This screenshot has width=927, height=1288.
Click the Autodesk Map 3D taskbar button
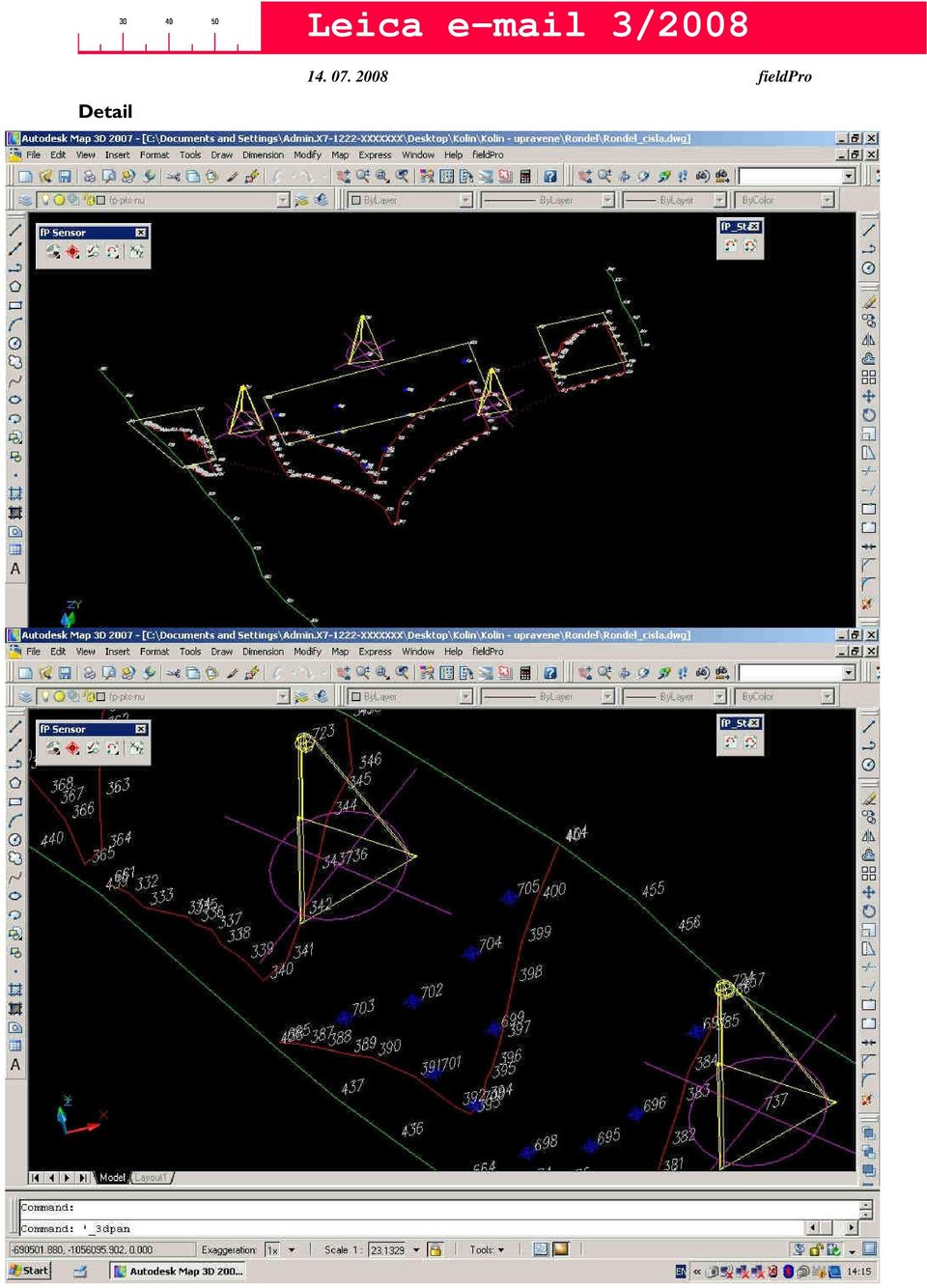177,1271
